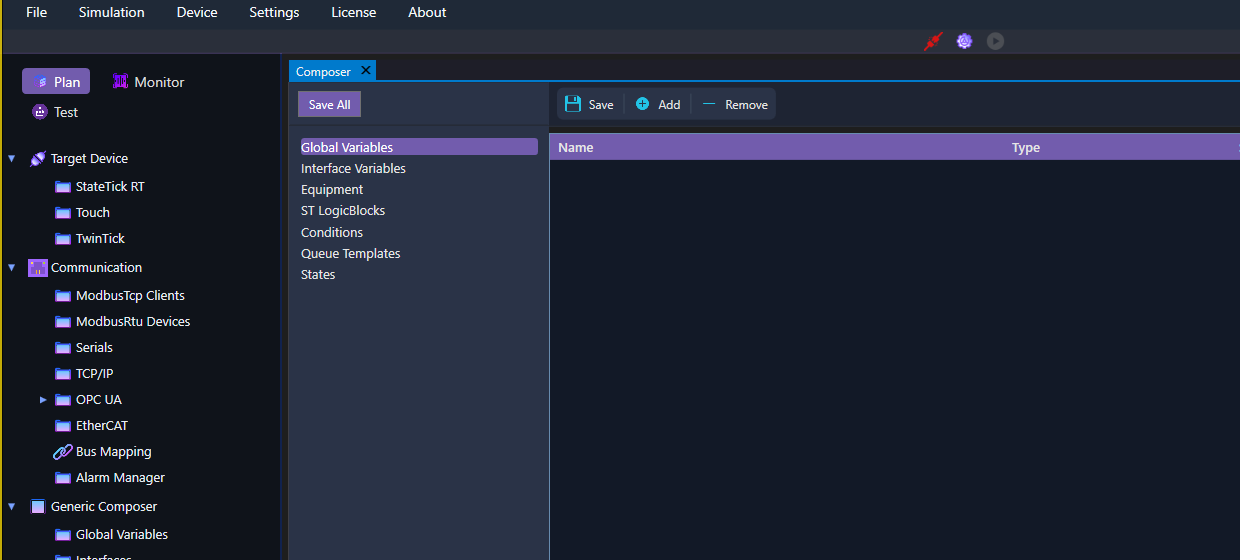This screenshot has width=1240, height=560.
Task: Click the ModbusTcp Clients folder icon
Action: [63, 295]
